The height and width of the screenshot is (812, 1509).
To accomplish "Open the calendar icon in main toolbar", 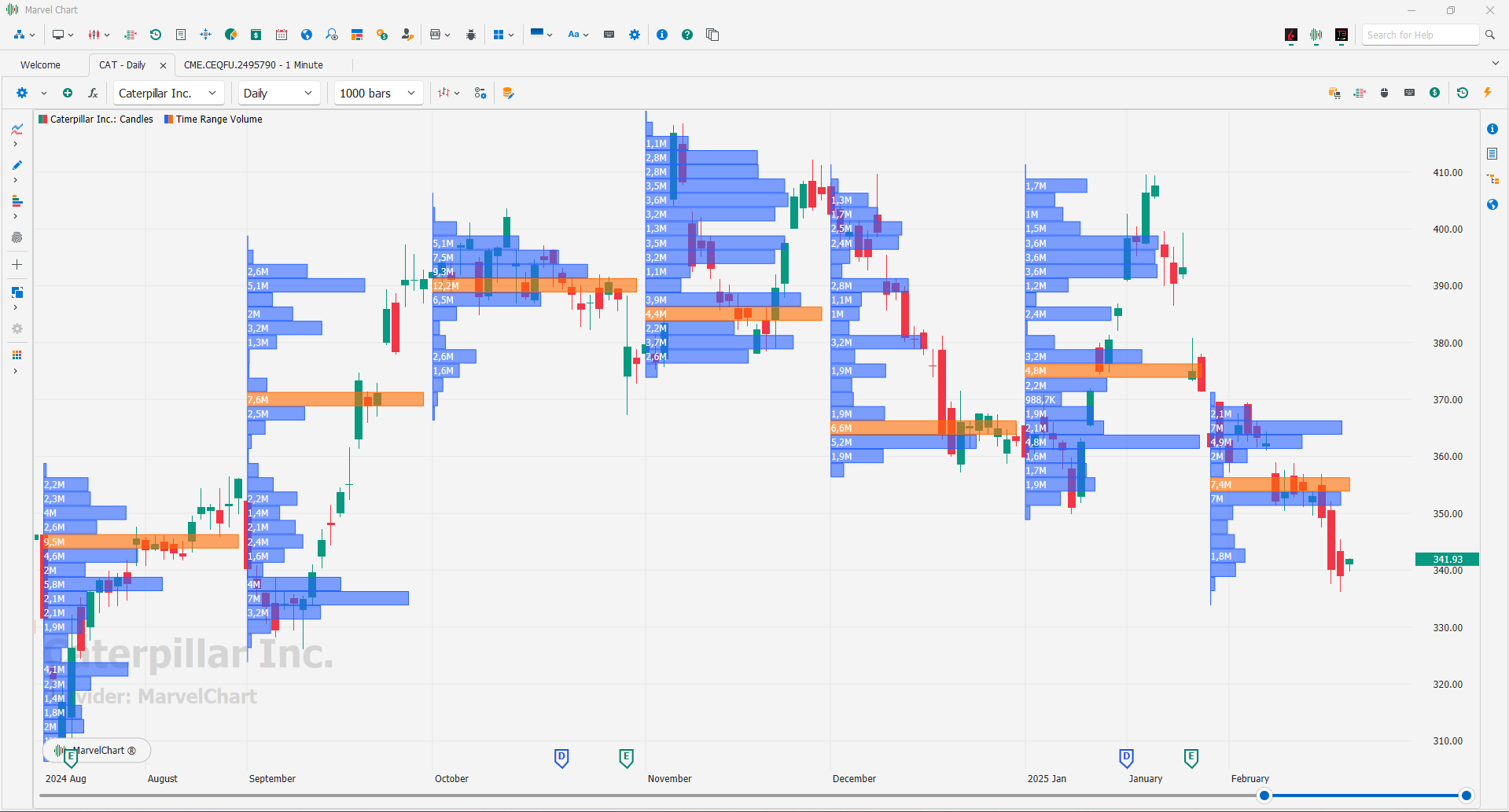I will [x=282, y=35].
